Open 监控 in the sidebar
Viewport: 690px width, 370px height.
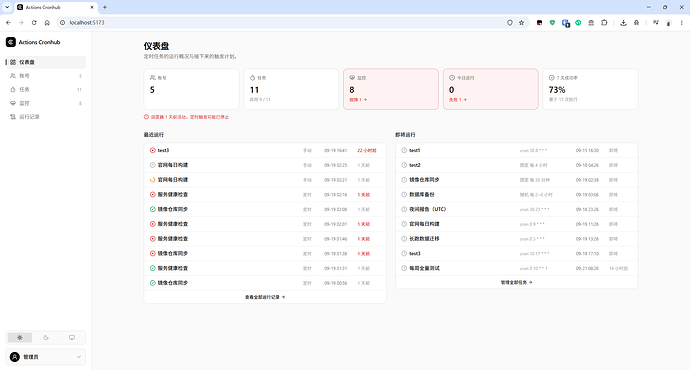click(45, 103)
